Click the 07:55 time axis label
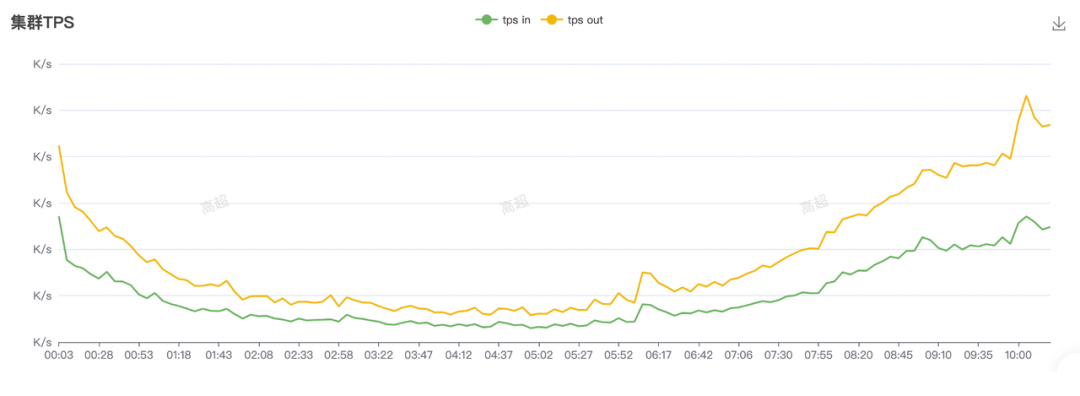 [x=818, y=355]
